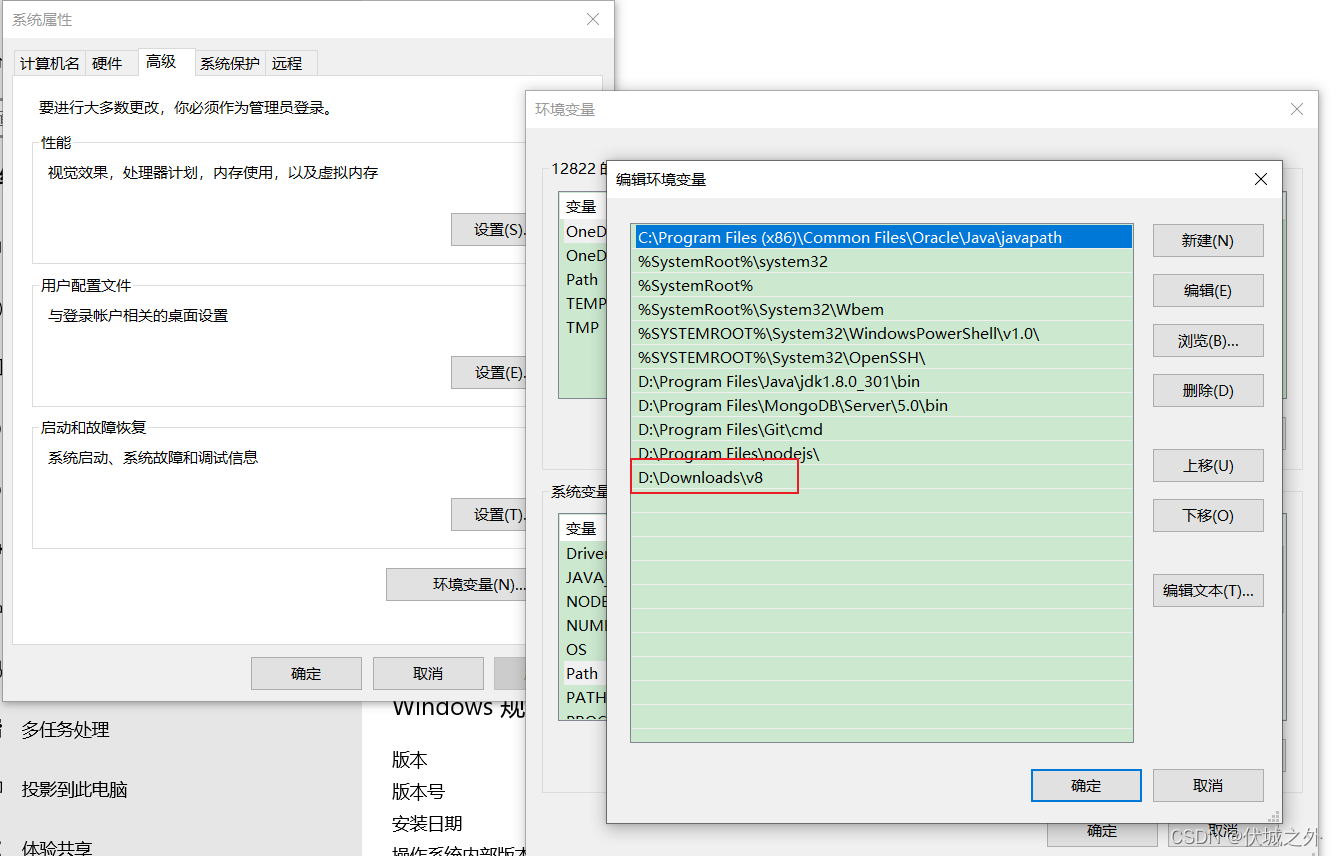Open 投影到此电脑 in Settings sidebar
The height and width of the screenshot is (856, 1338).
75,790
